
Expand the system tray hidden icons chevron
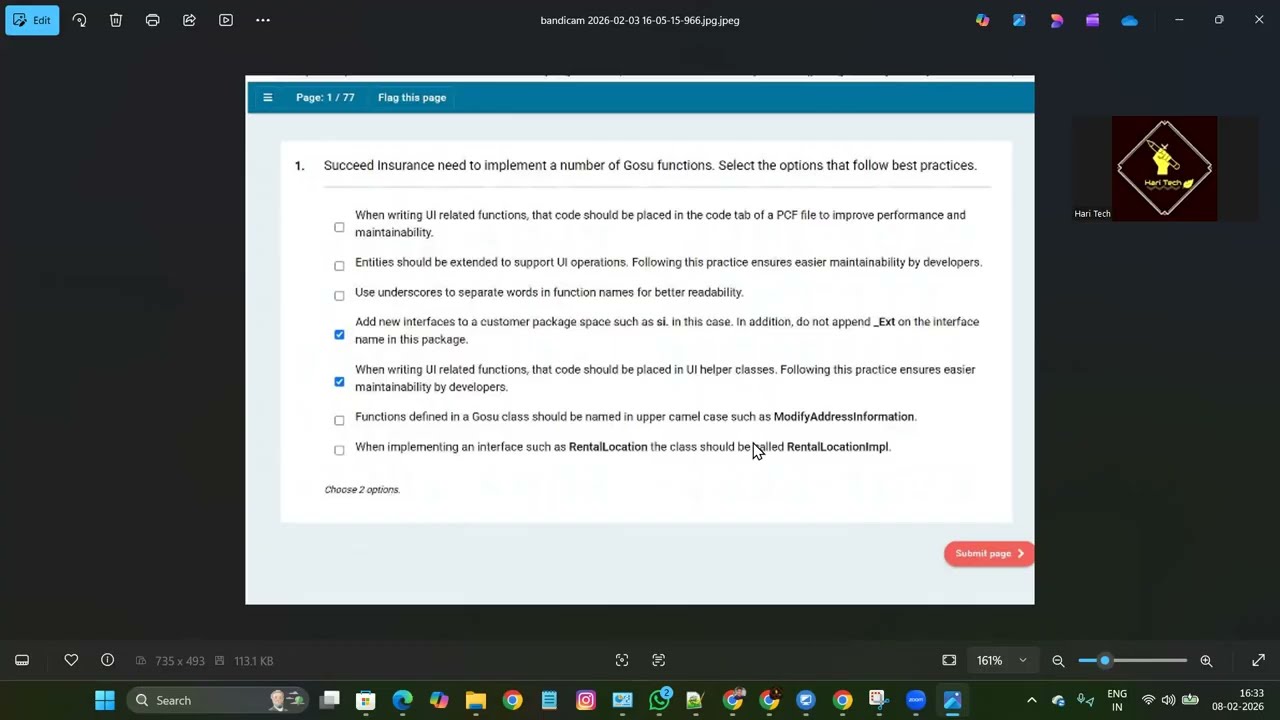click(x=1032, y=700)
